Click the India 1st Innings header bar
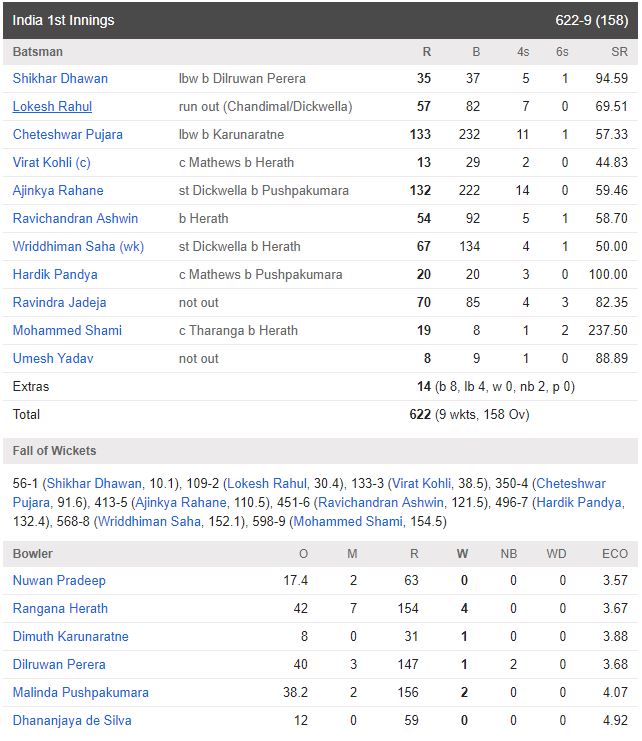Screen dimensions: 642x741 point(320,20)
